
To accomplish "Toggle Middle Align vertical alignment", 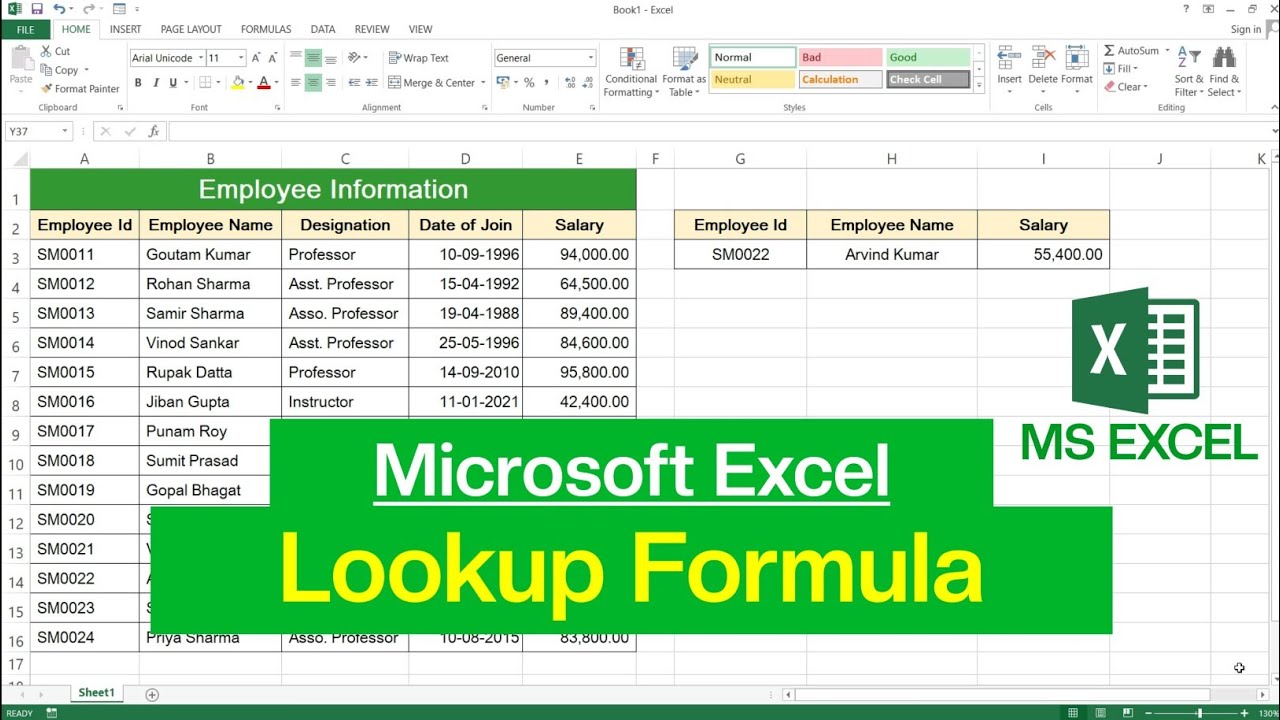I will coord(313,58).
